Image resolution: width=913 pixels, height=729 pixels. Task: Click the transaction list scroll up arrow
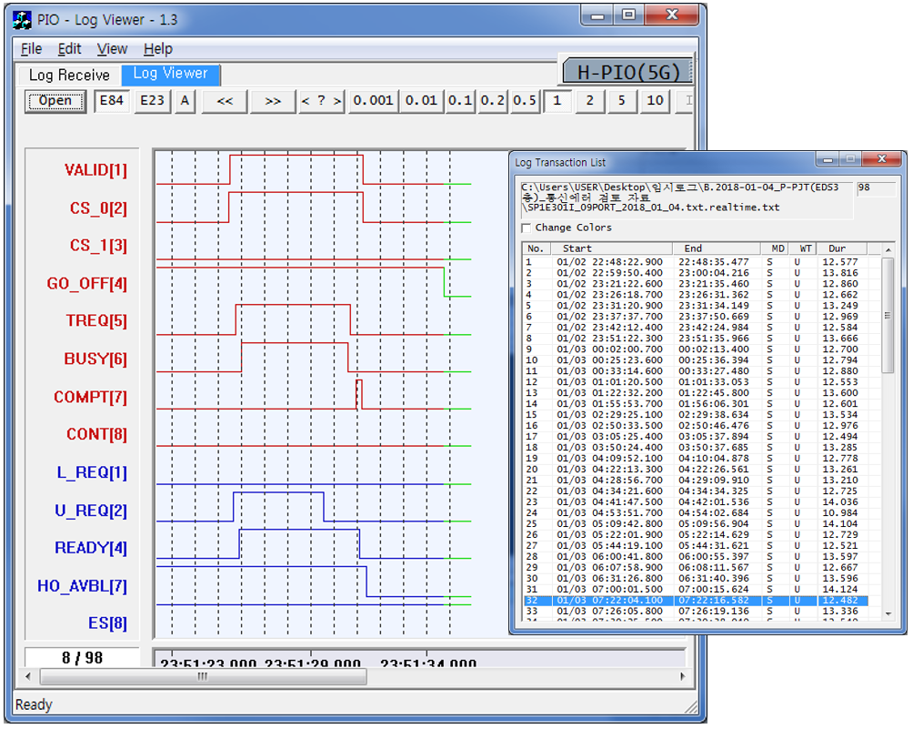pyautogui.click(x=887, y=249)
